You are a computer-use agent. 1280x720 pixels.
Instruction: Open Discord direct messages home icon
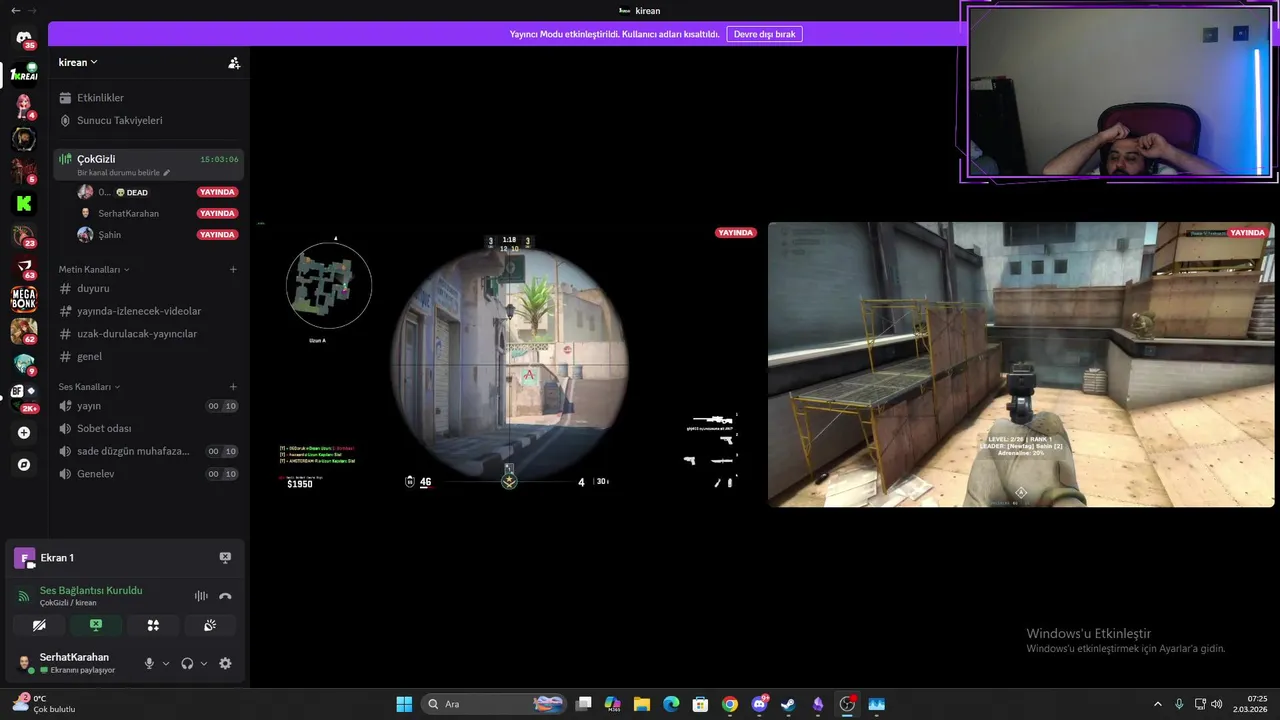click(x=24, y=39)
